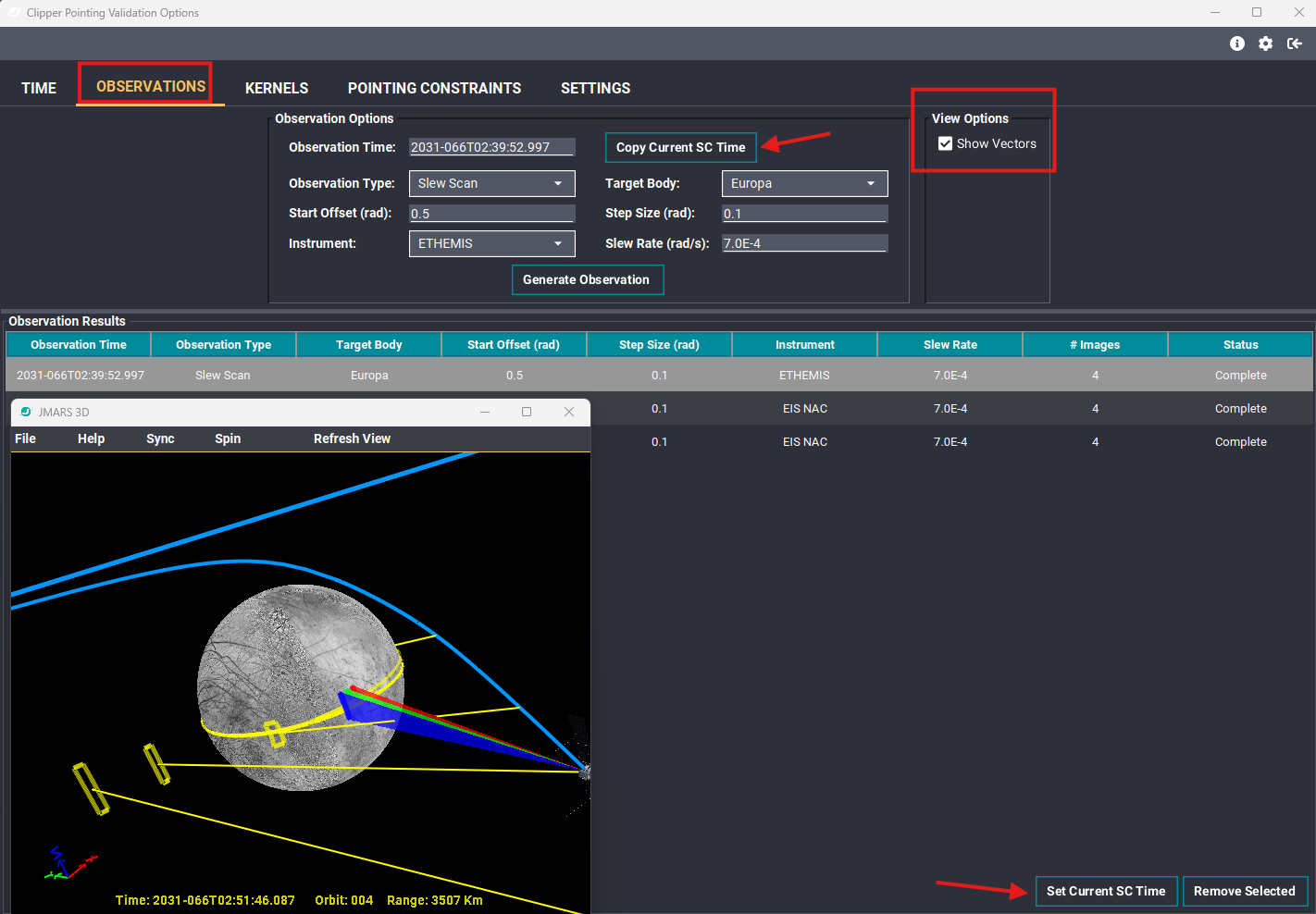Click the Instrument column header
This screenshot has height=914, width=1316.
[x=804, y=345]
